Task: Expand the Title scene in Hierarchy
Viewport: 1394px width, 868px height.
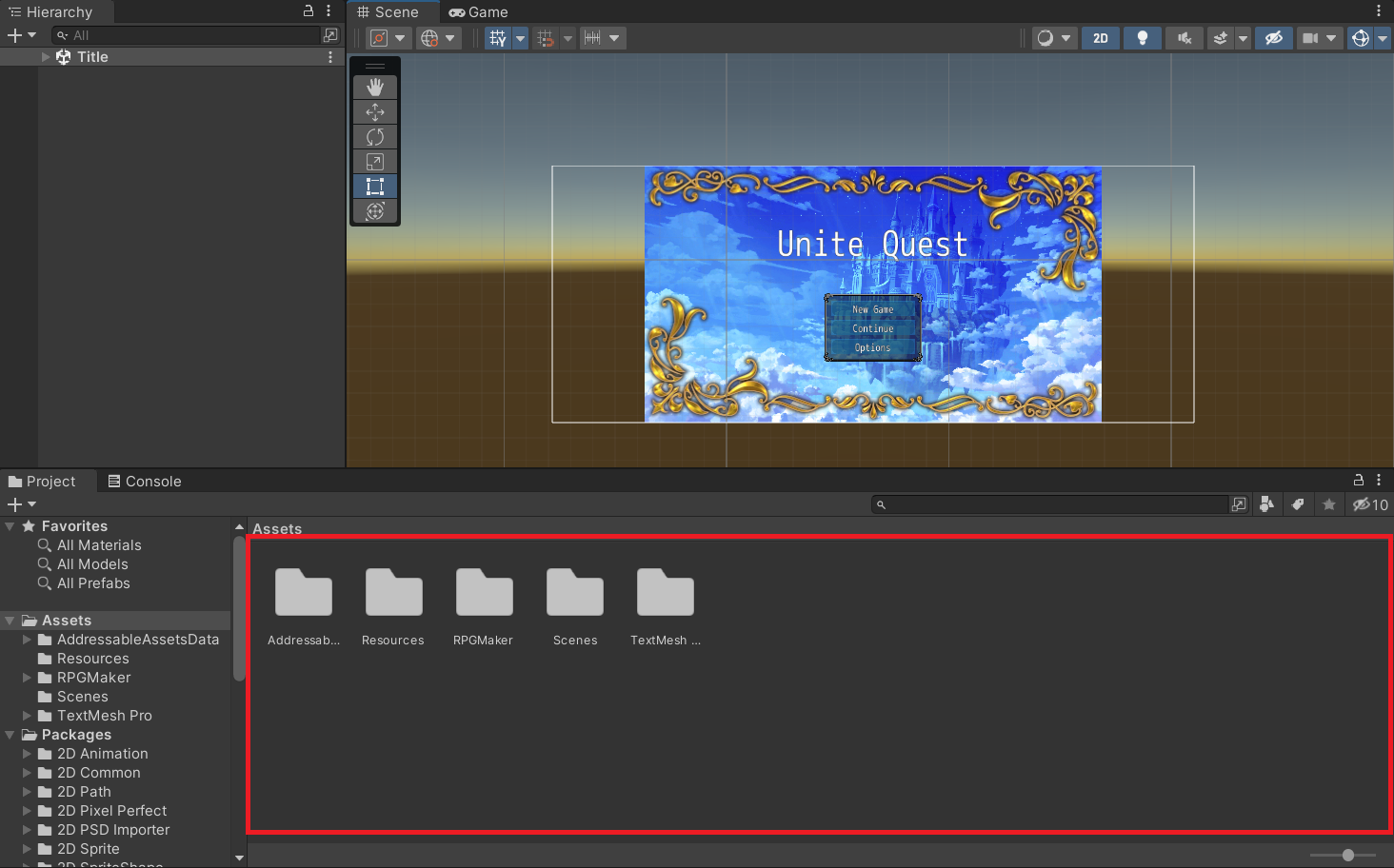Action: pos(46,57)
